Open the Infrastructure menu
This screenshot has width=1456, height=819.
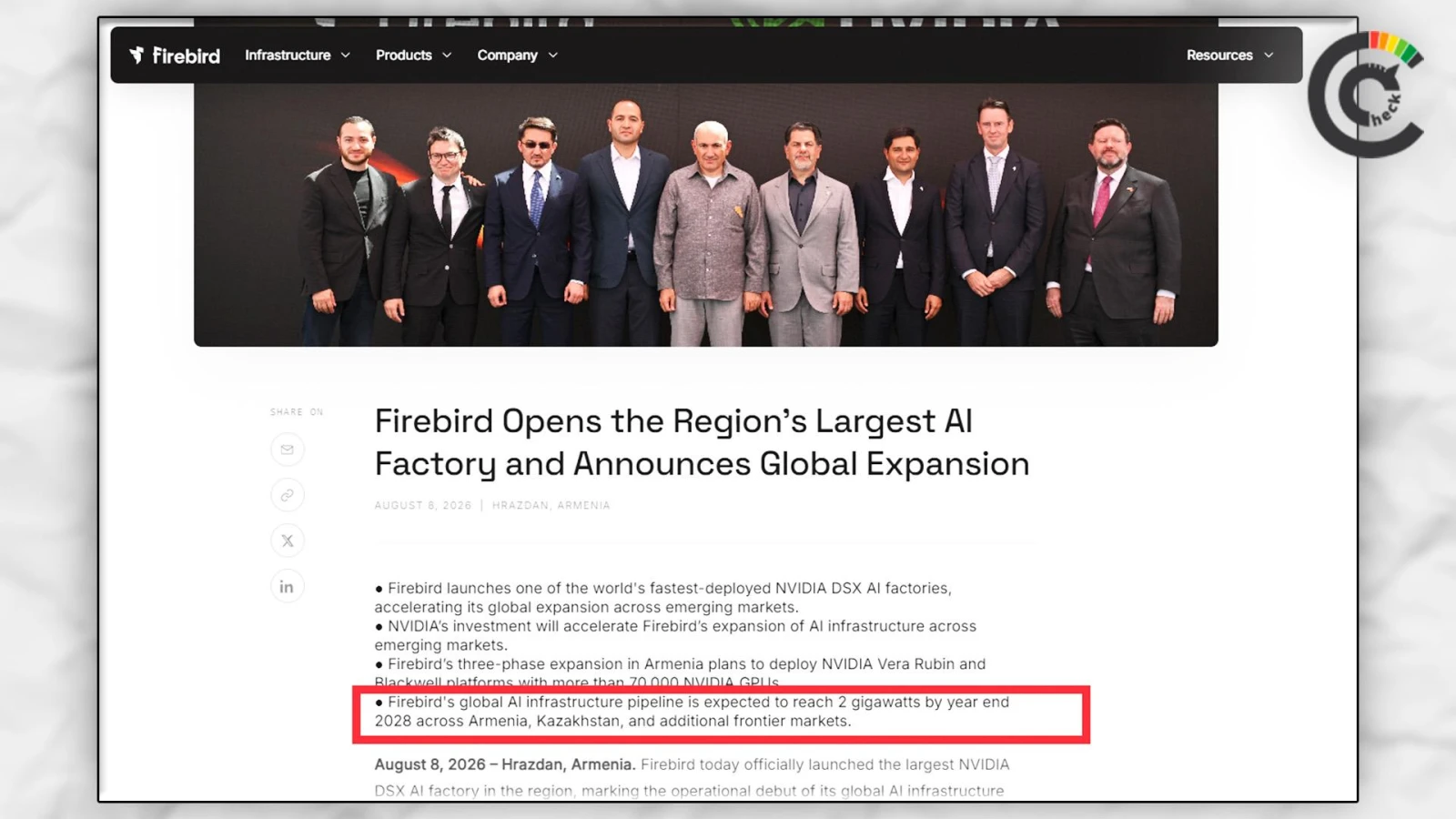(298, 56)
